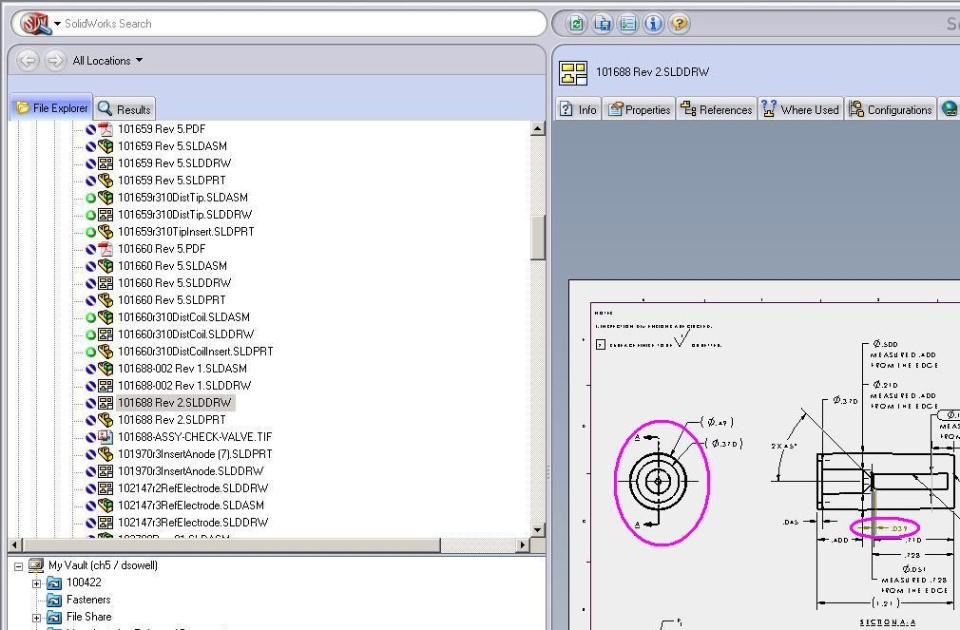Click the drawing preview thumbnail
The image size is (960, 630).
point(764,455)
